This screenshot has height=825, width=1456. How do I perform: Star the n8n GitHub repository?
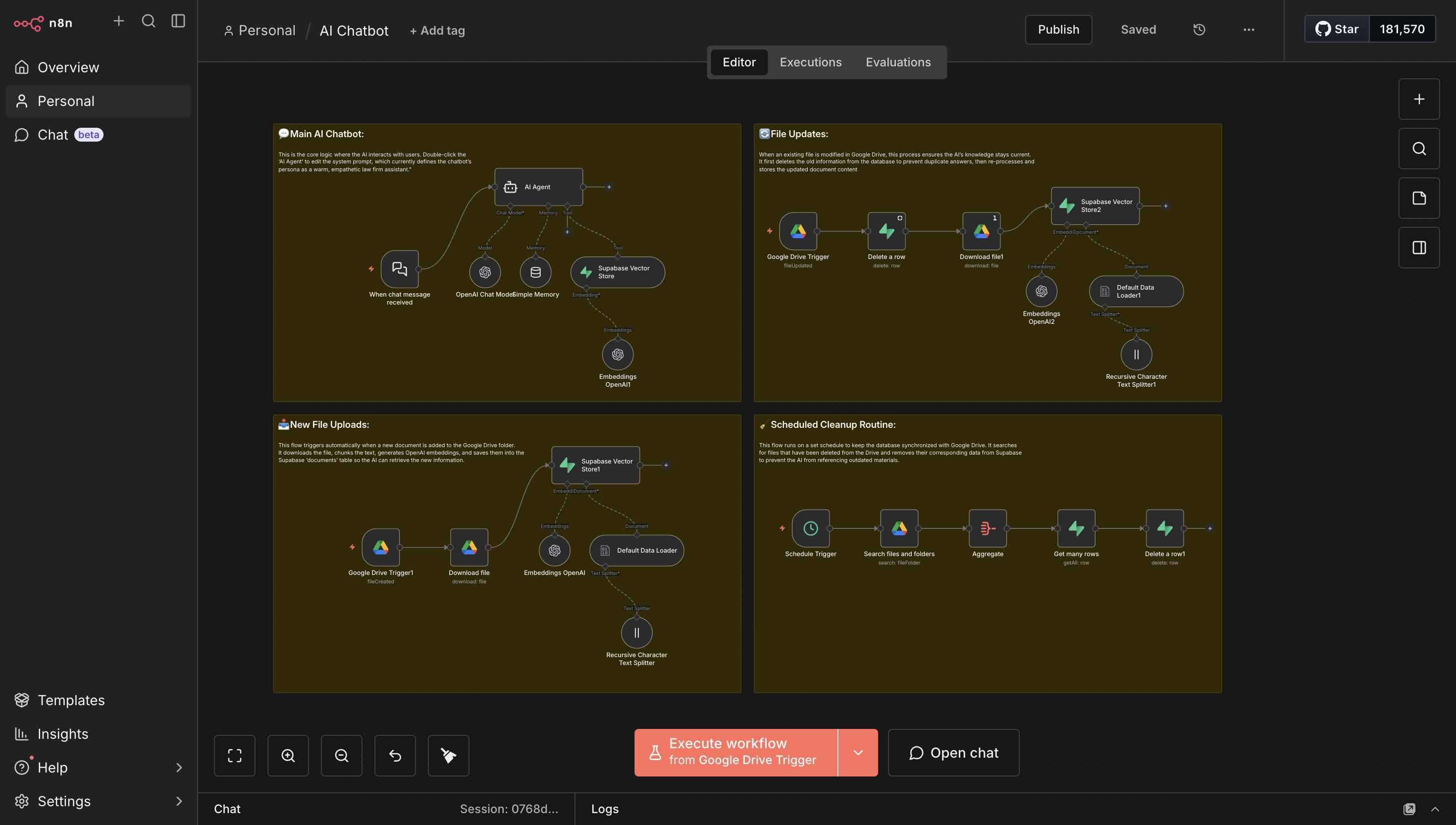1337,28
